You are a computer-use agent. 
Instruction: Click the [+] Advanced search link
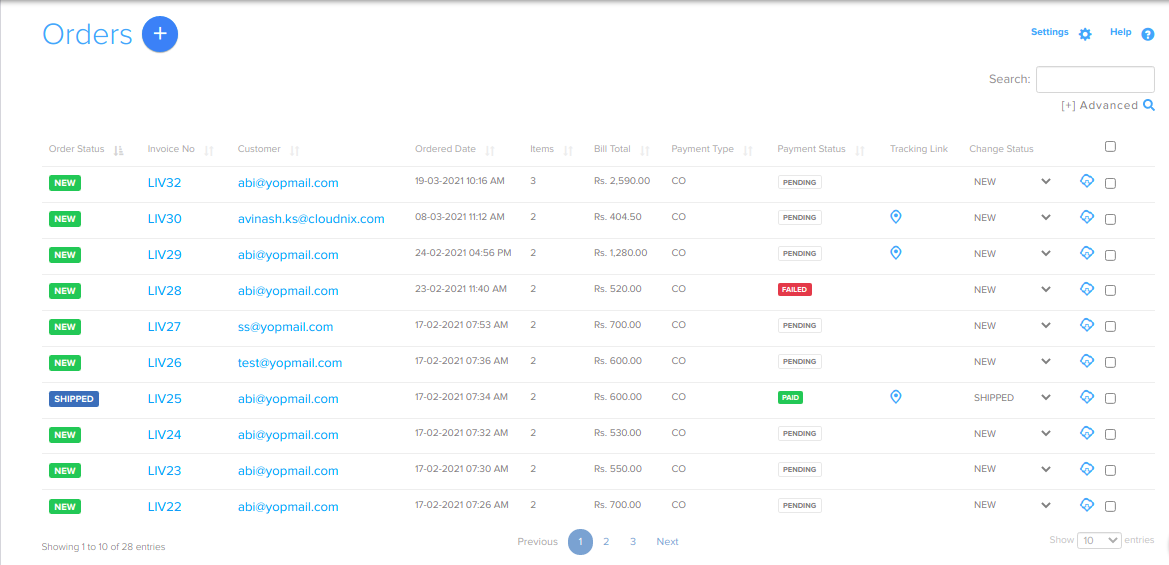[x=1100, y=105]
